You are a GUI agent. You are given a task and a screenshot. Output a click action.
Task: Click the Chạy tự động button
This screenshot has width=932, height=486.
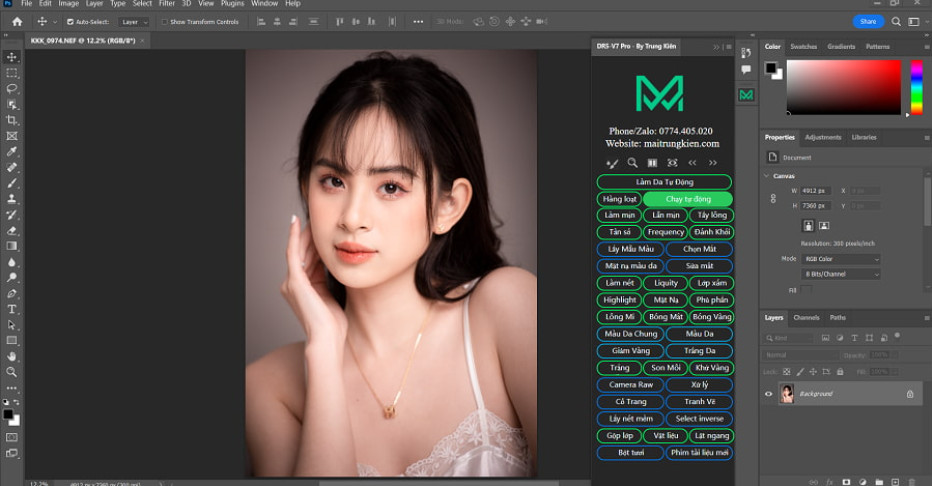click(x=688, y=199)
